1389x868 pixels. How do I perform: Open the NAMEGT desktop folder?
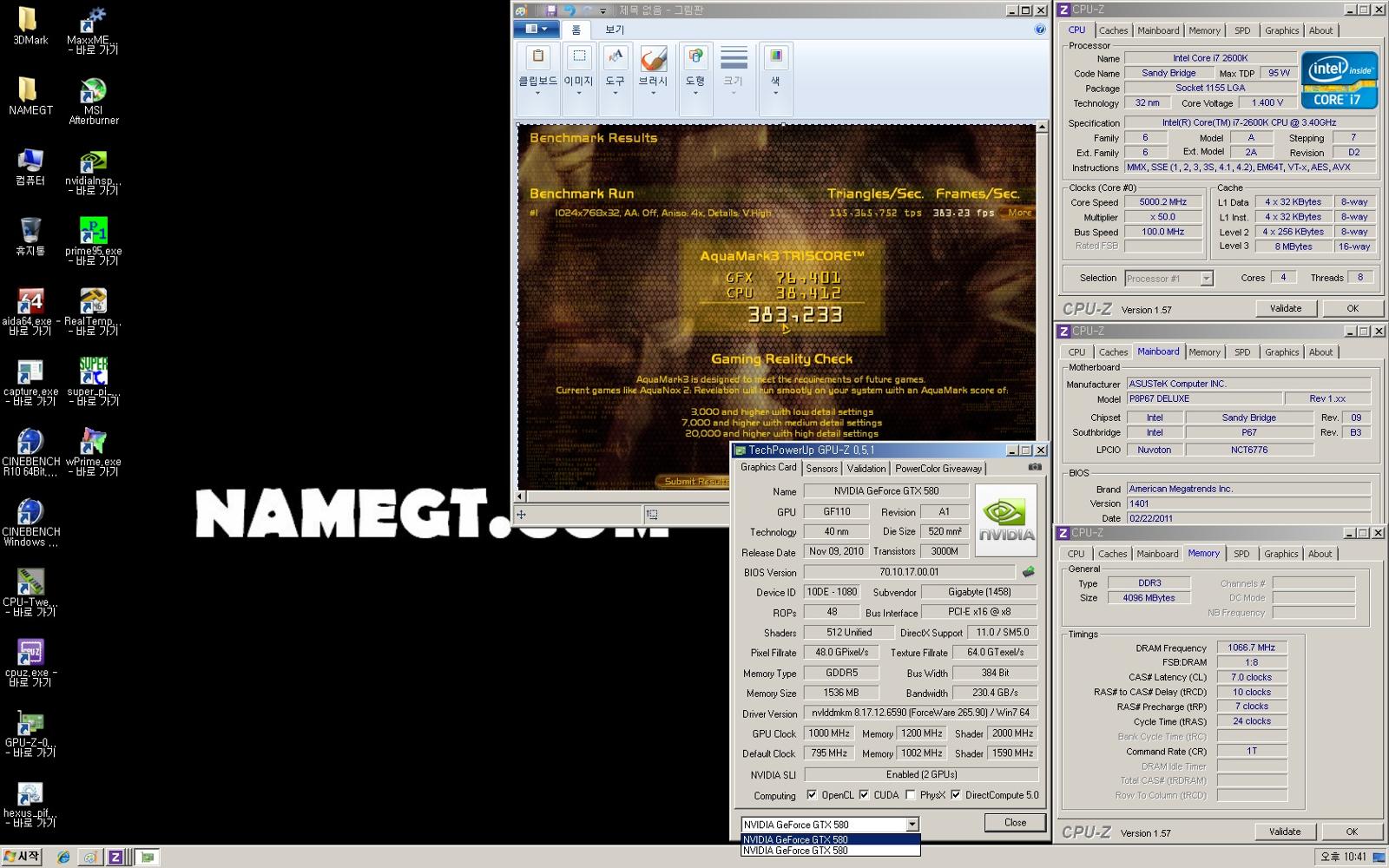coord(30,95)
